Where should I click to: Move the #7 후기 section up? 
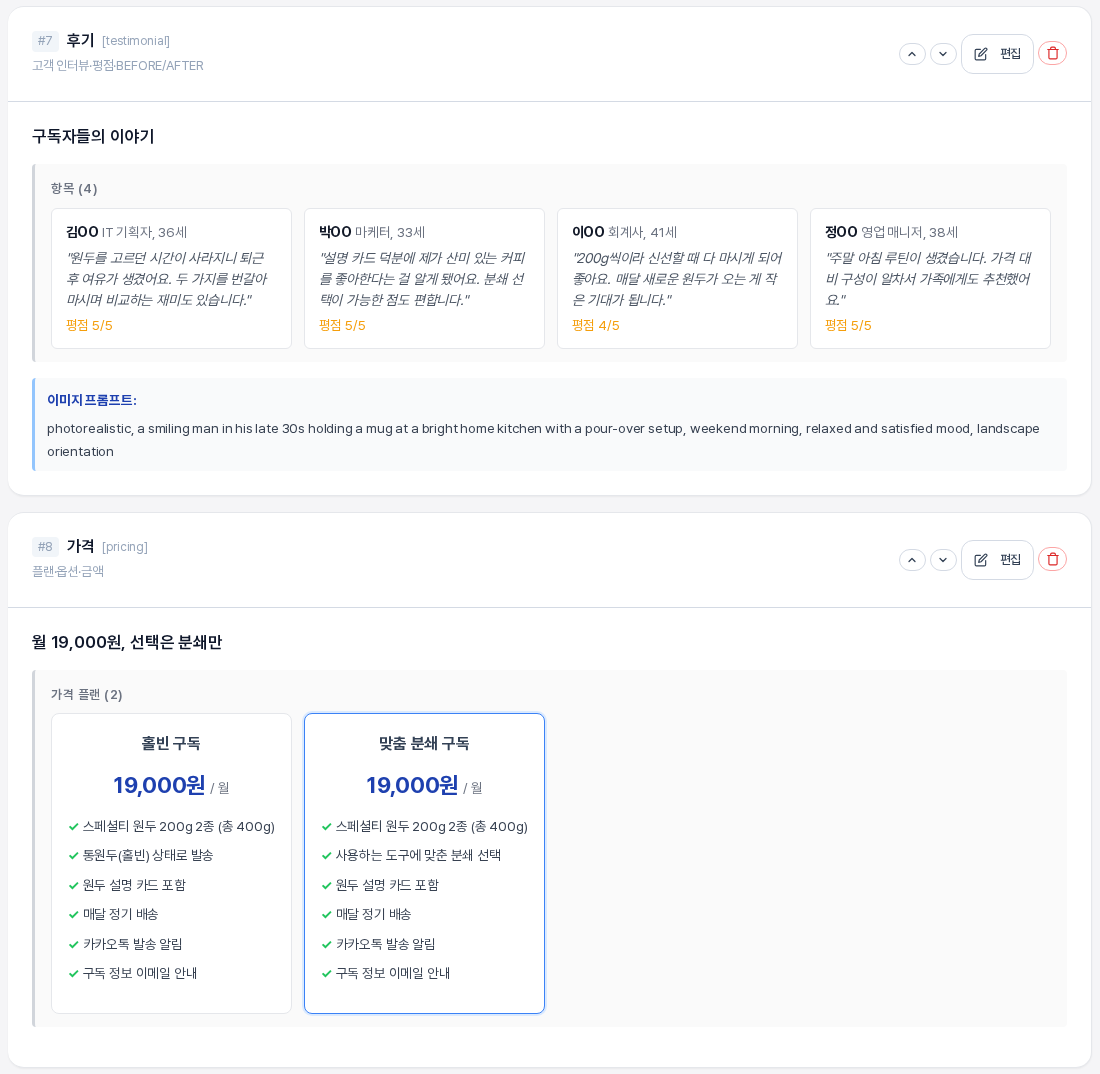click(x=912, y=54)
